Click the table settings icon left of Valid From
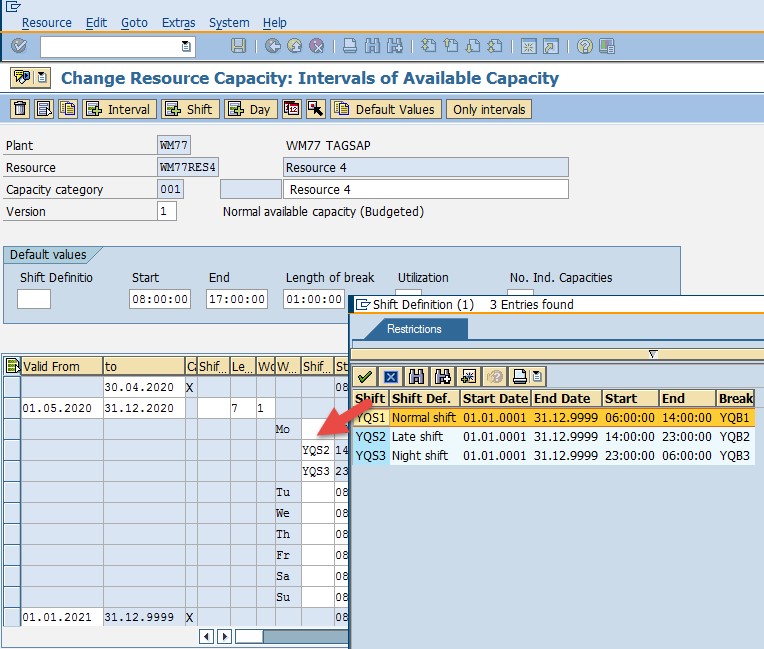 (x=12, y=366)
